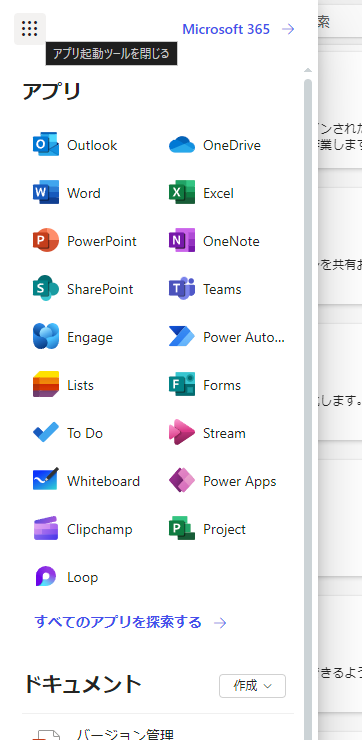Viewport: 362px width, 740px height.
Task: Open the To Do checkmark icon
Action: [x=46, y=433]
